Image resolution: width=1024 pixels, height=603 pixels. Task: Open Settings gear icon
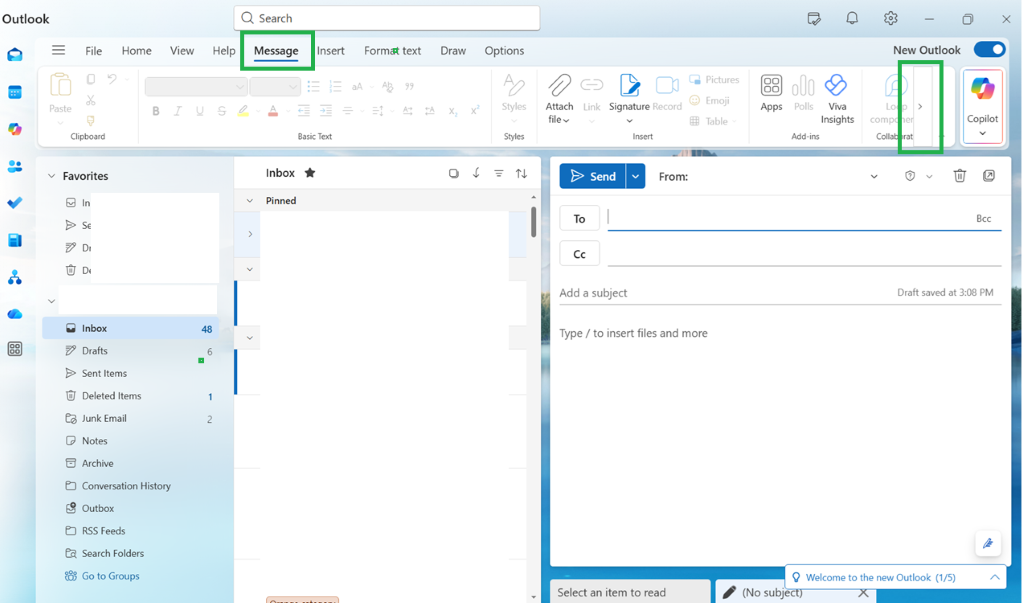point(891,18)
